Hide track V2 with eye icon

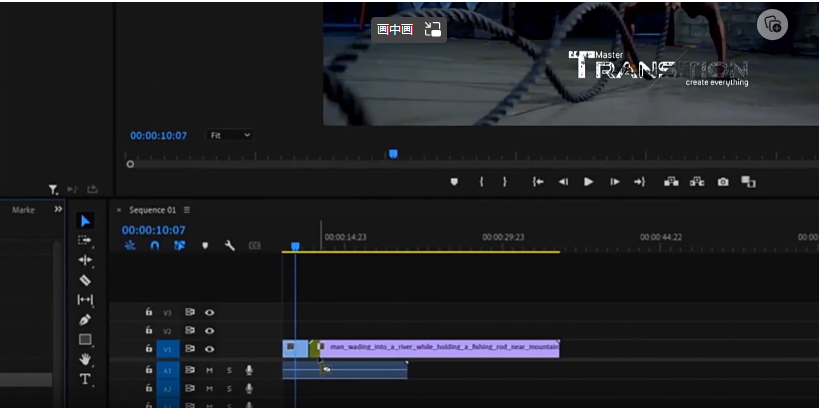(x=210, y=331)
